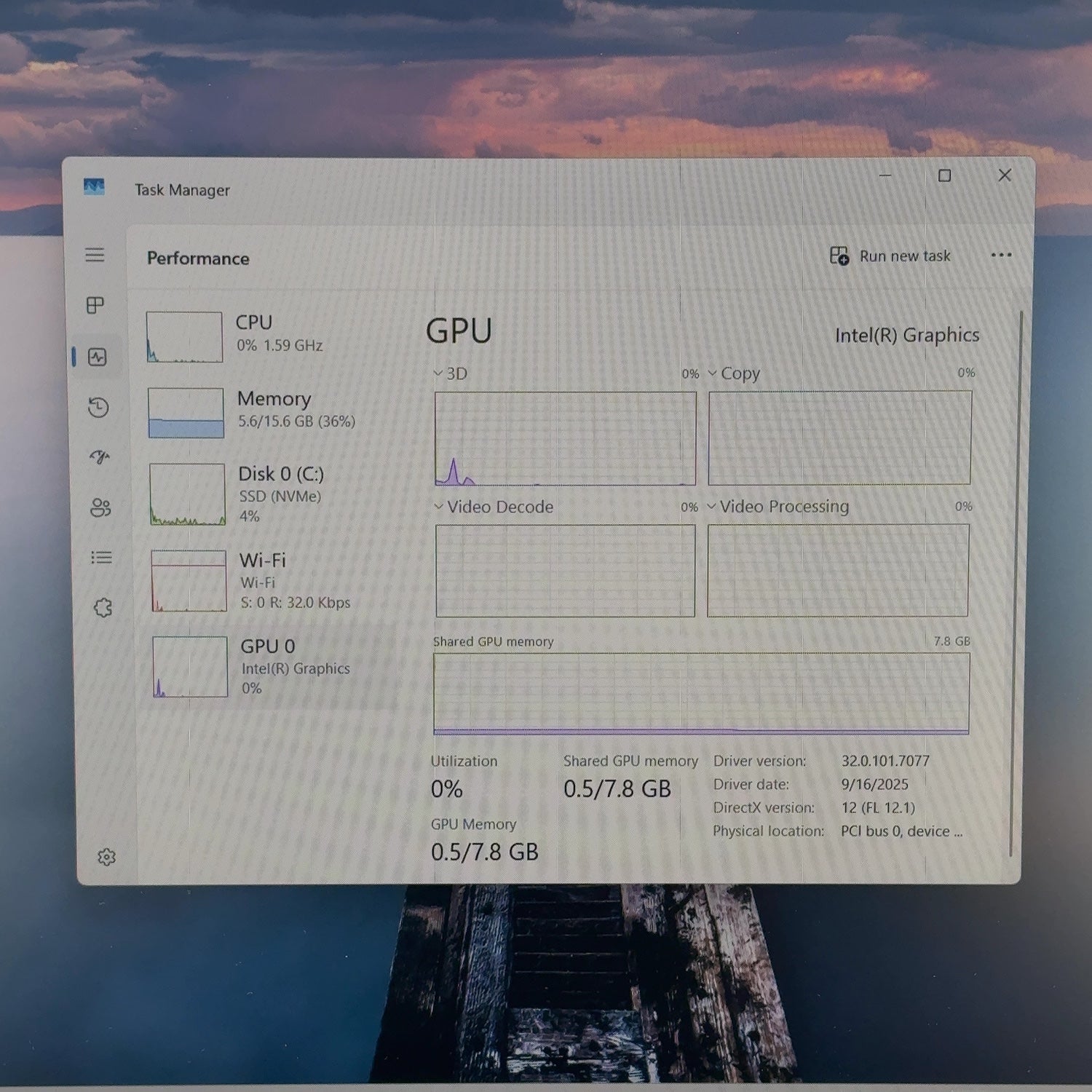
Task: Open Task Manager settings gear
Action: (106, 857)
